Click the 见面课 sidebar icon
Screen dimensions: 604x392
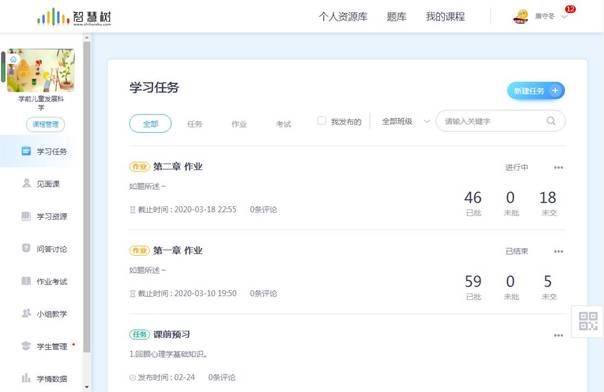click(x=26, y=183)
